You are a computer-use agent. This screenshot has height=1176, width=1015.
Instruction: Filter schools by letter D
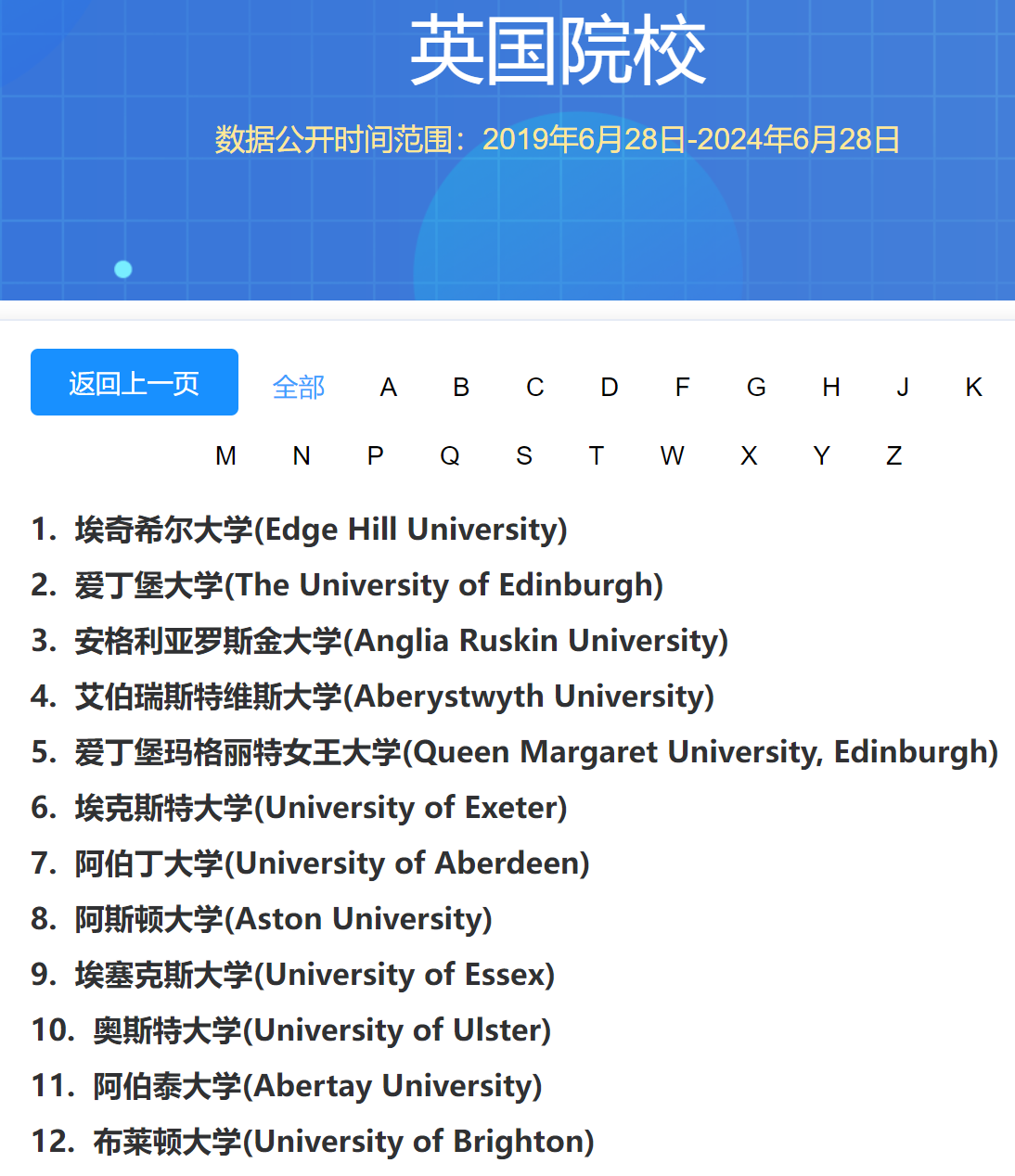[x=610, y=387]
